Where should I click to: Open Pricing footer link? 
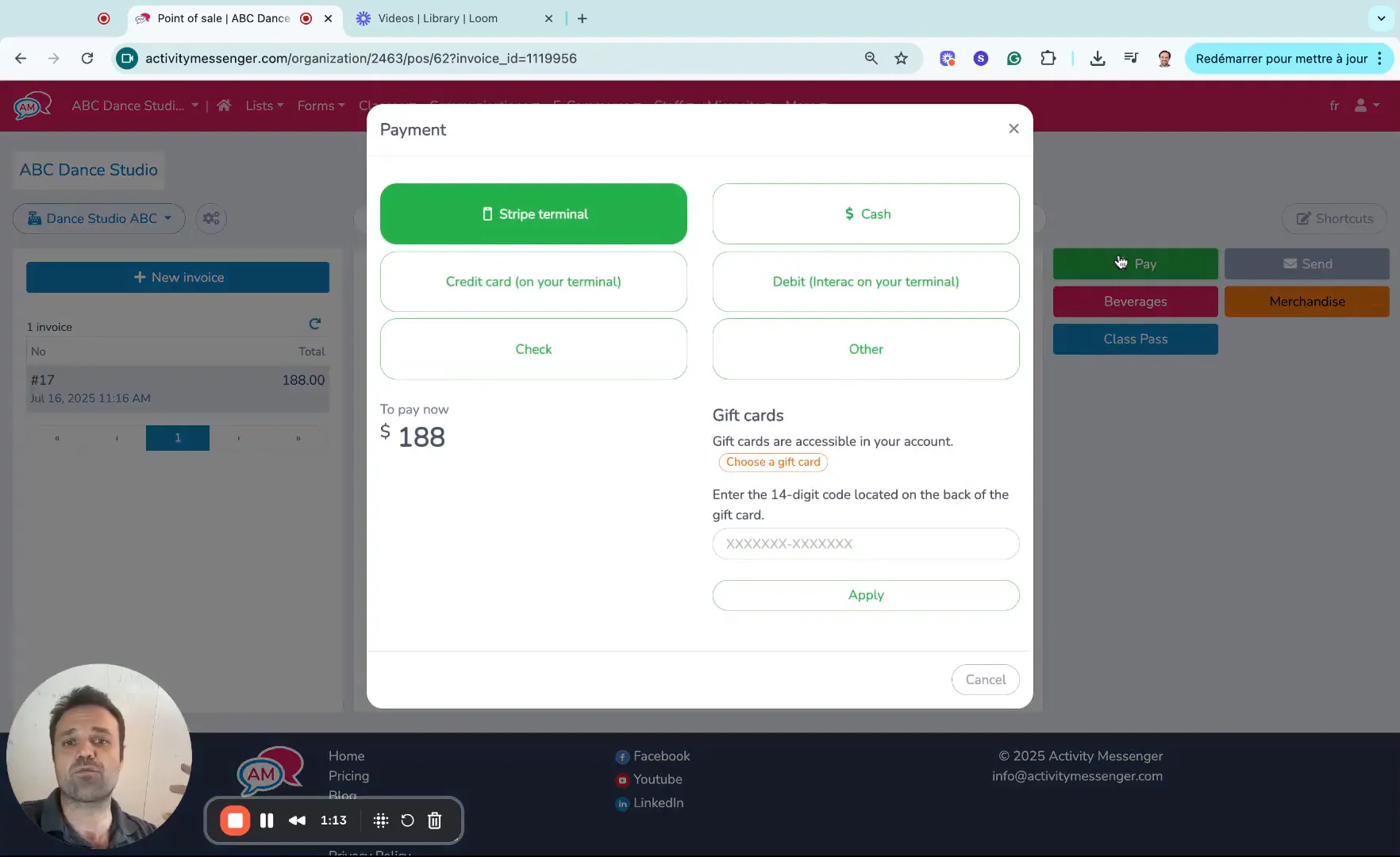pos(348,776)
